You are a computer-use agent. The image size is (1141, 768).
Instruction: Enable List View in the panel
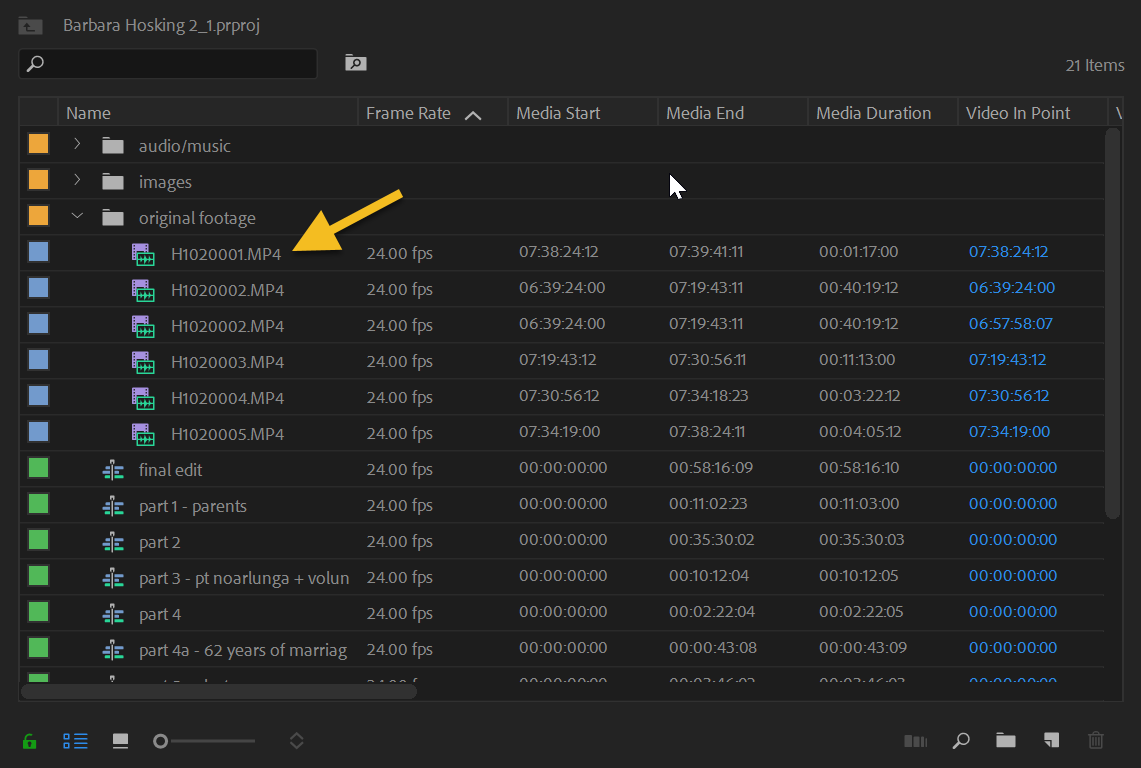pos(75,741)
